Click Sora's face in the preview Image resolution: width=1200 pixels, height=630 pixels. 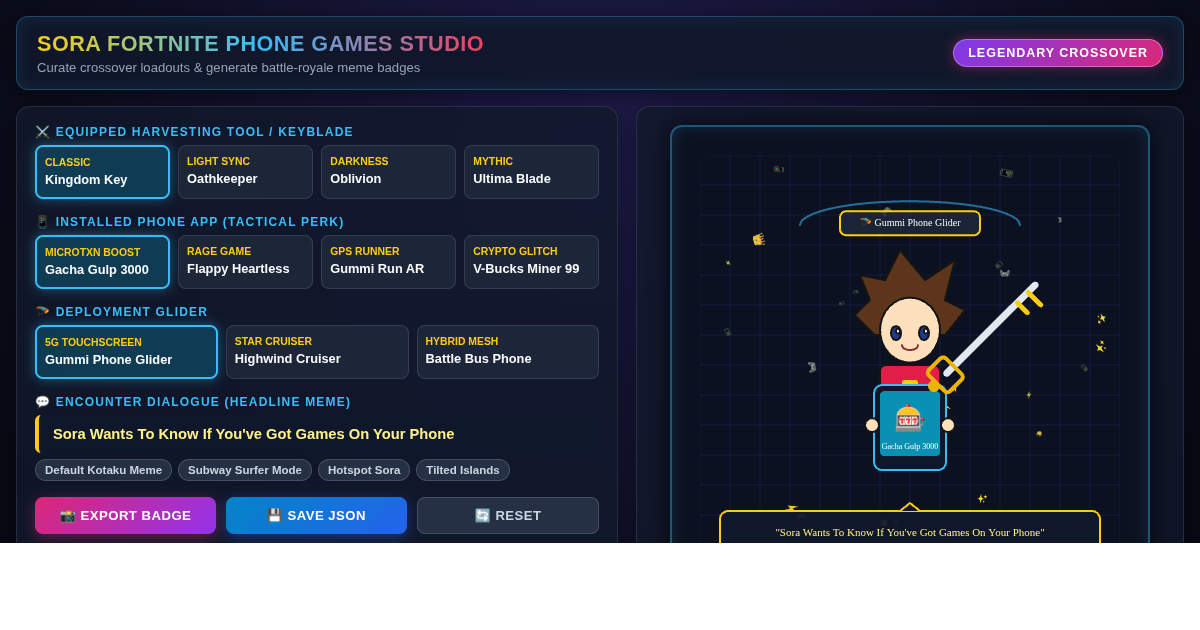(x=910, y=330)
